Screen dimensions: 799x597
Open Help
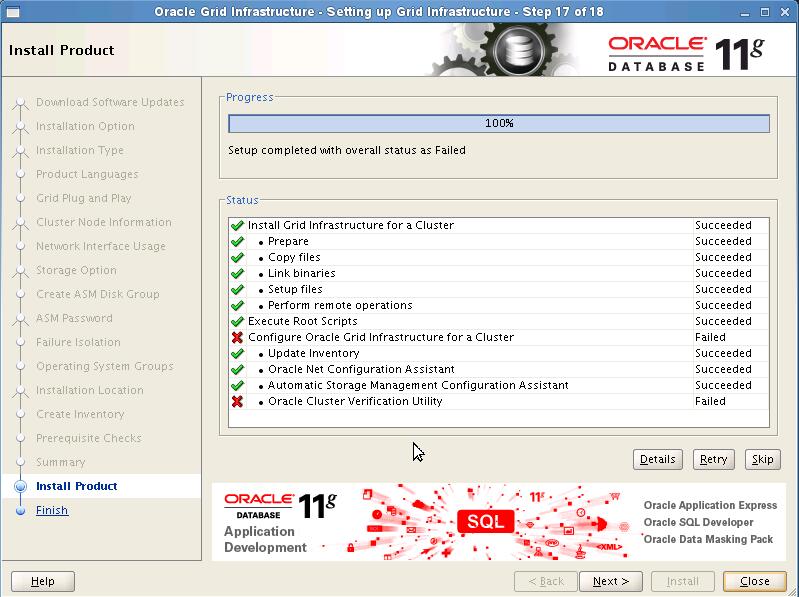coord(43,581)
